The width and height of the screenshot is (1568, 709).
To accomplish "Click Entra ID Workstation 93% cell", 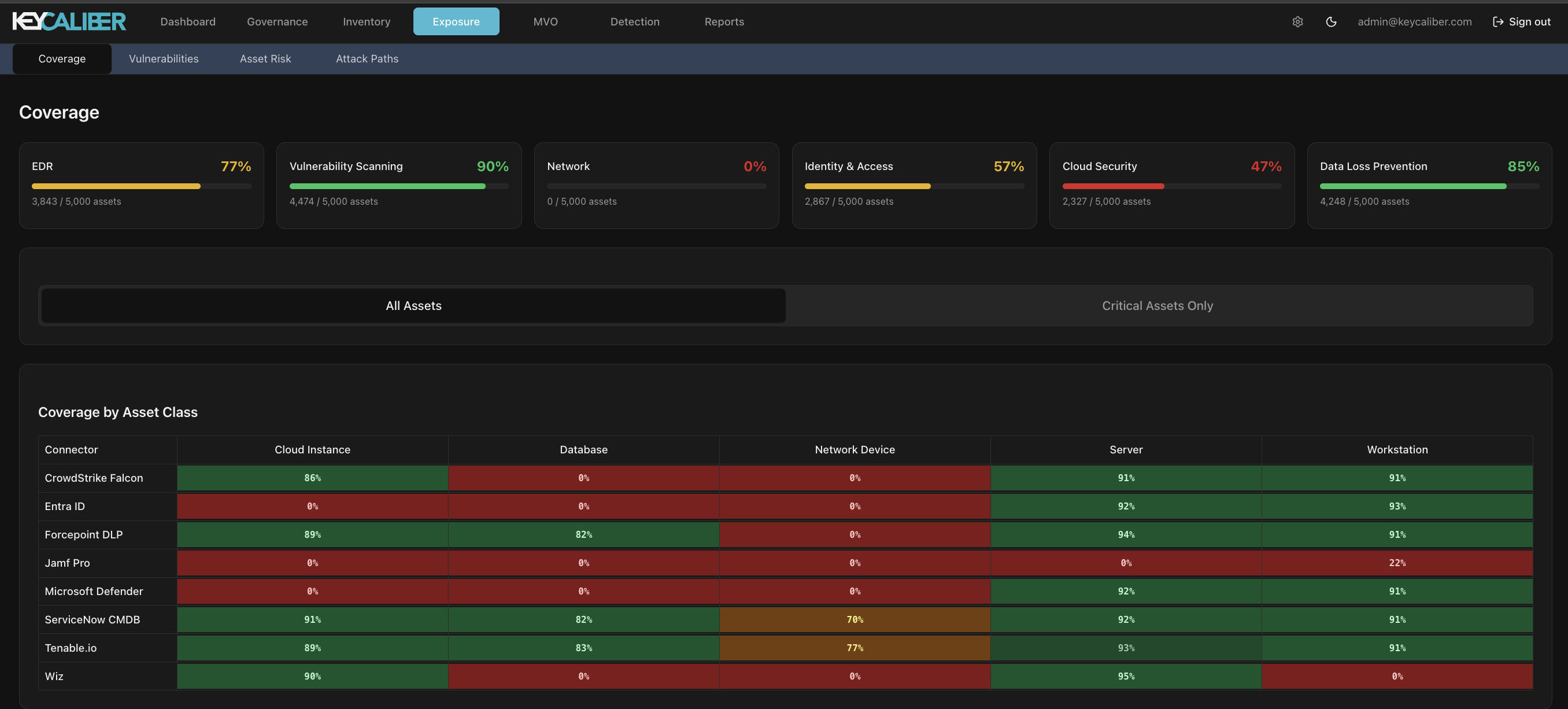I will 1397,507.
